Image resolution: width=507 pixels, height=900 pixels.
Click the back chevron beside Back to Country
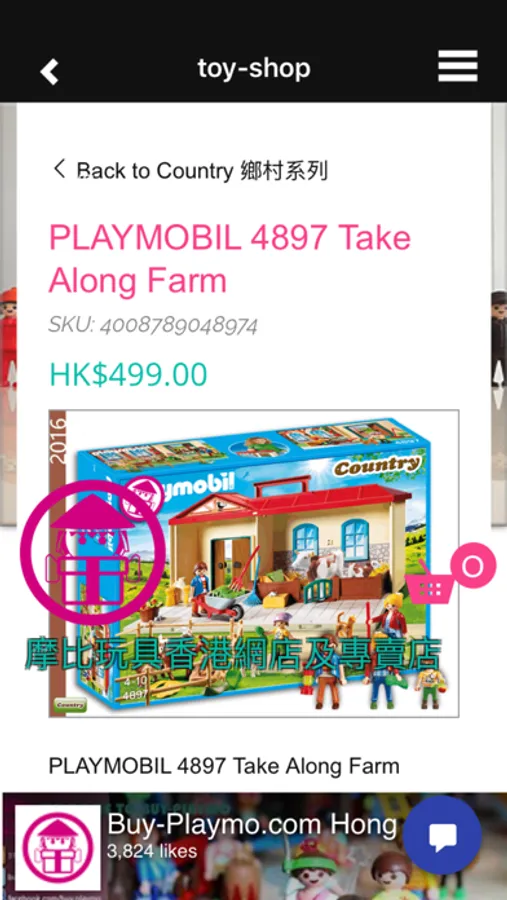(x=60, y=169)
